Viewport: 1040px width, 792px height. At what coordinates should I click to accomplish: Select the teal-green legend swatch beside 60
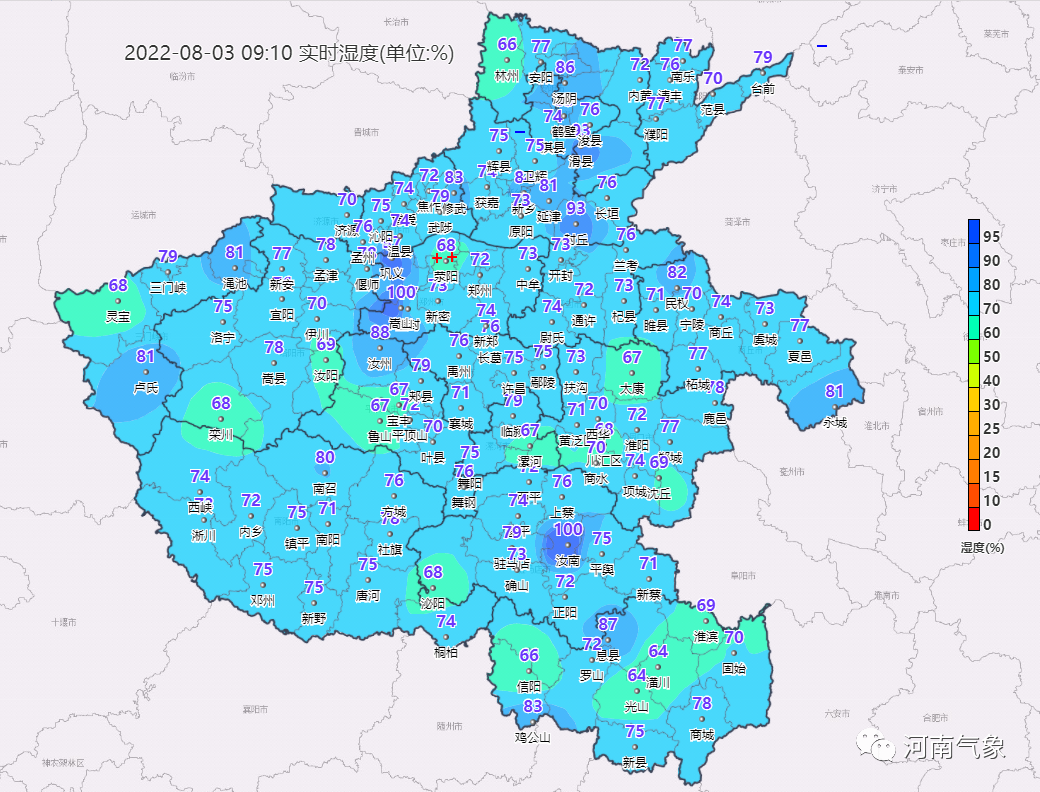tap(974, 328)
